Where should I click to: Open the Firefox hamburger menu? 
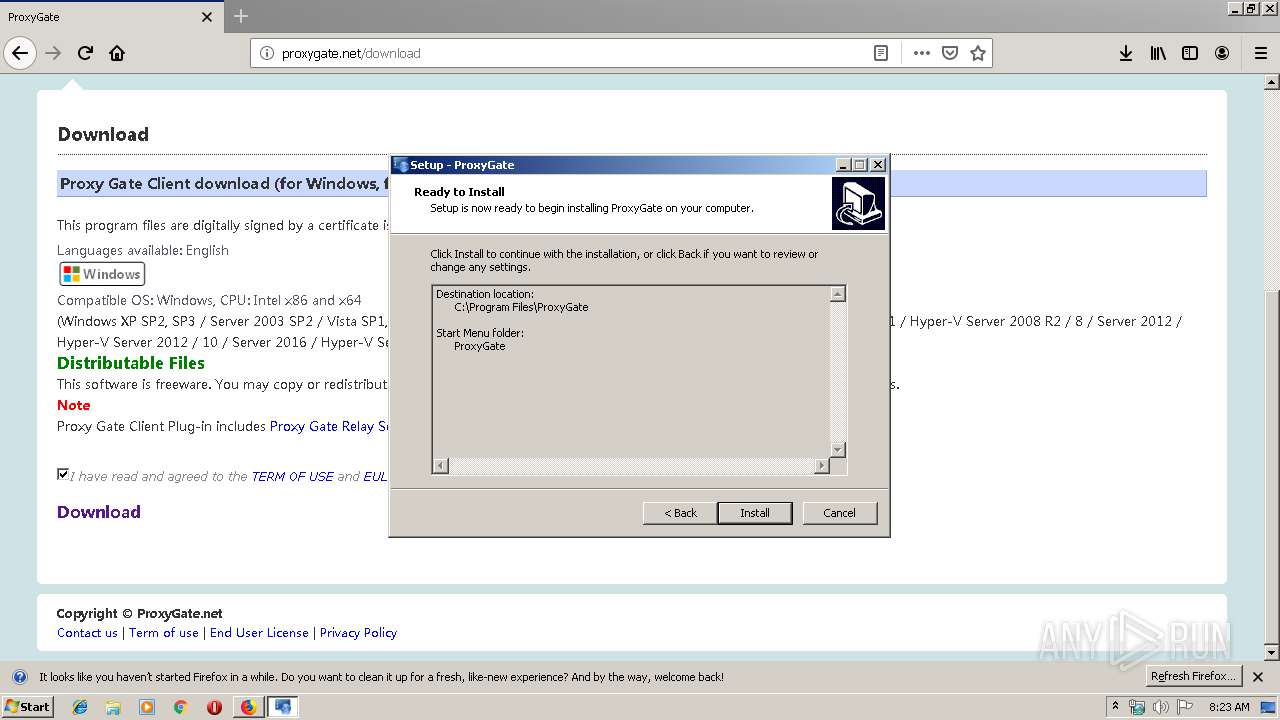pos(1261,53)
